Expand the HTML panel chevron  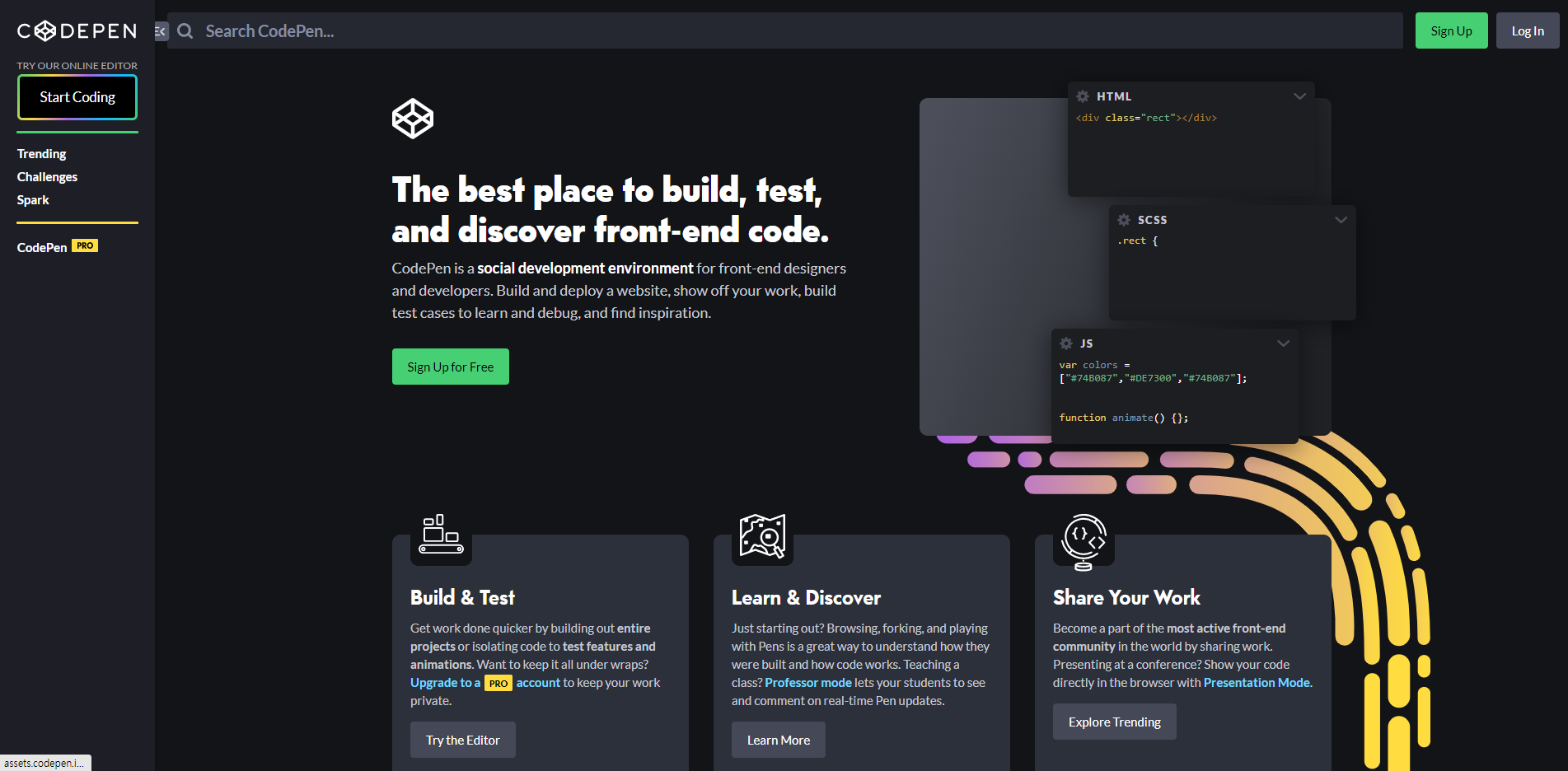(1299, 96)
